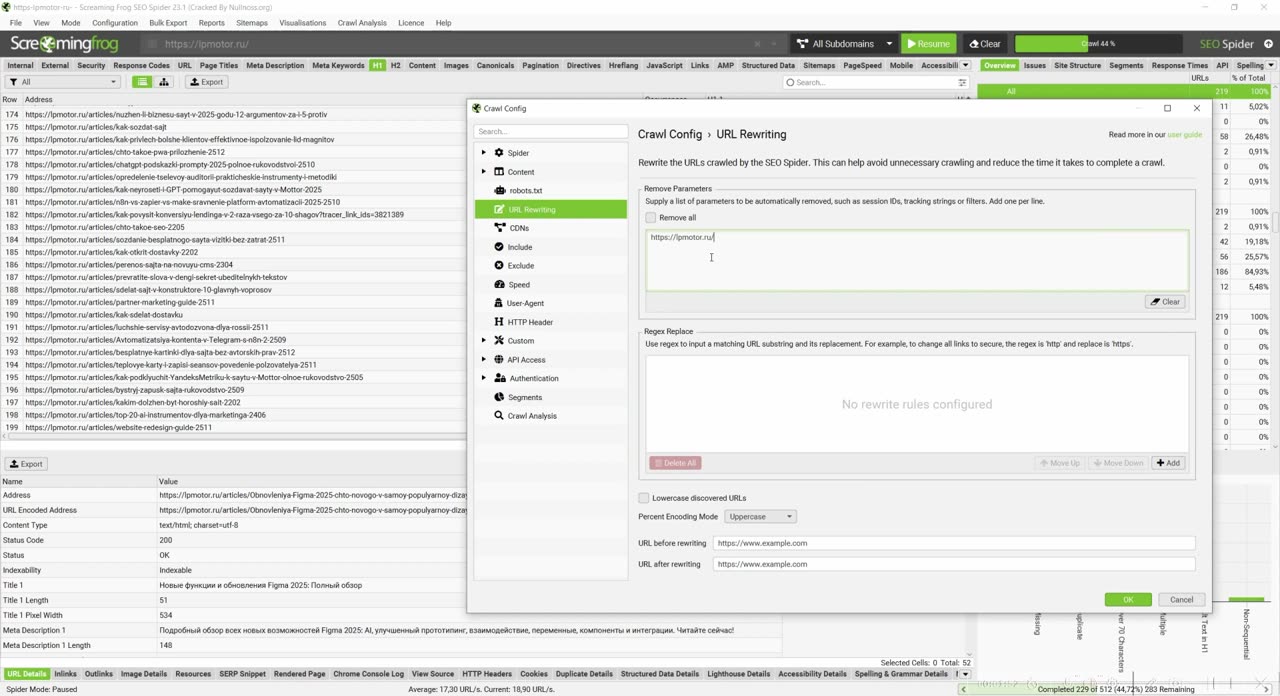Focus the Crawl Config search box
The width and height of the screenshot is (1280, 696).
551,131
